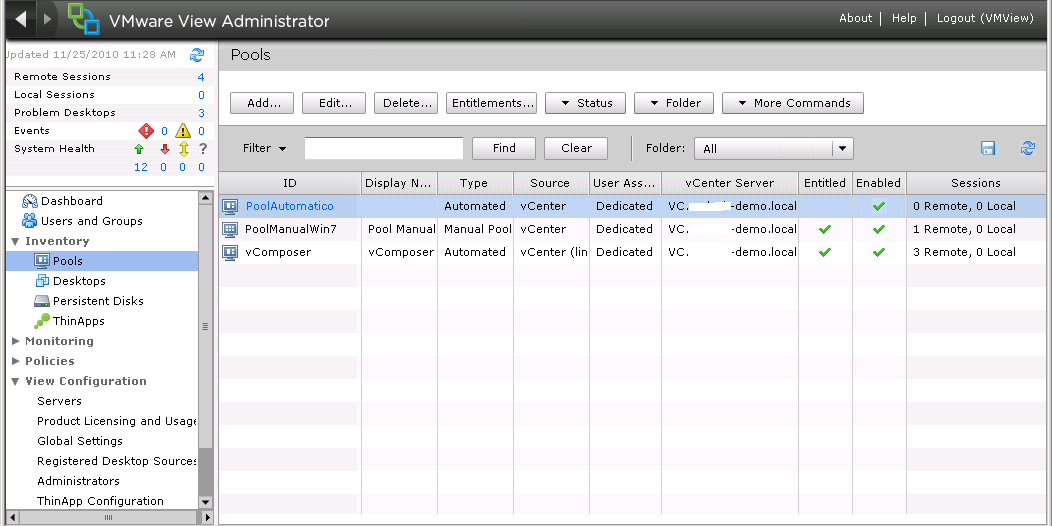The image size is (1052, 526).
Task: Click the red error events icon
Action: click(x=146, y=131)
